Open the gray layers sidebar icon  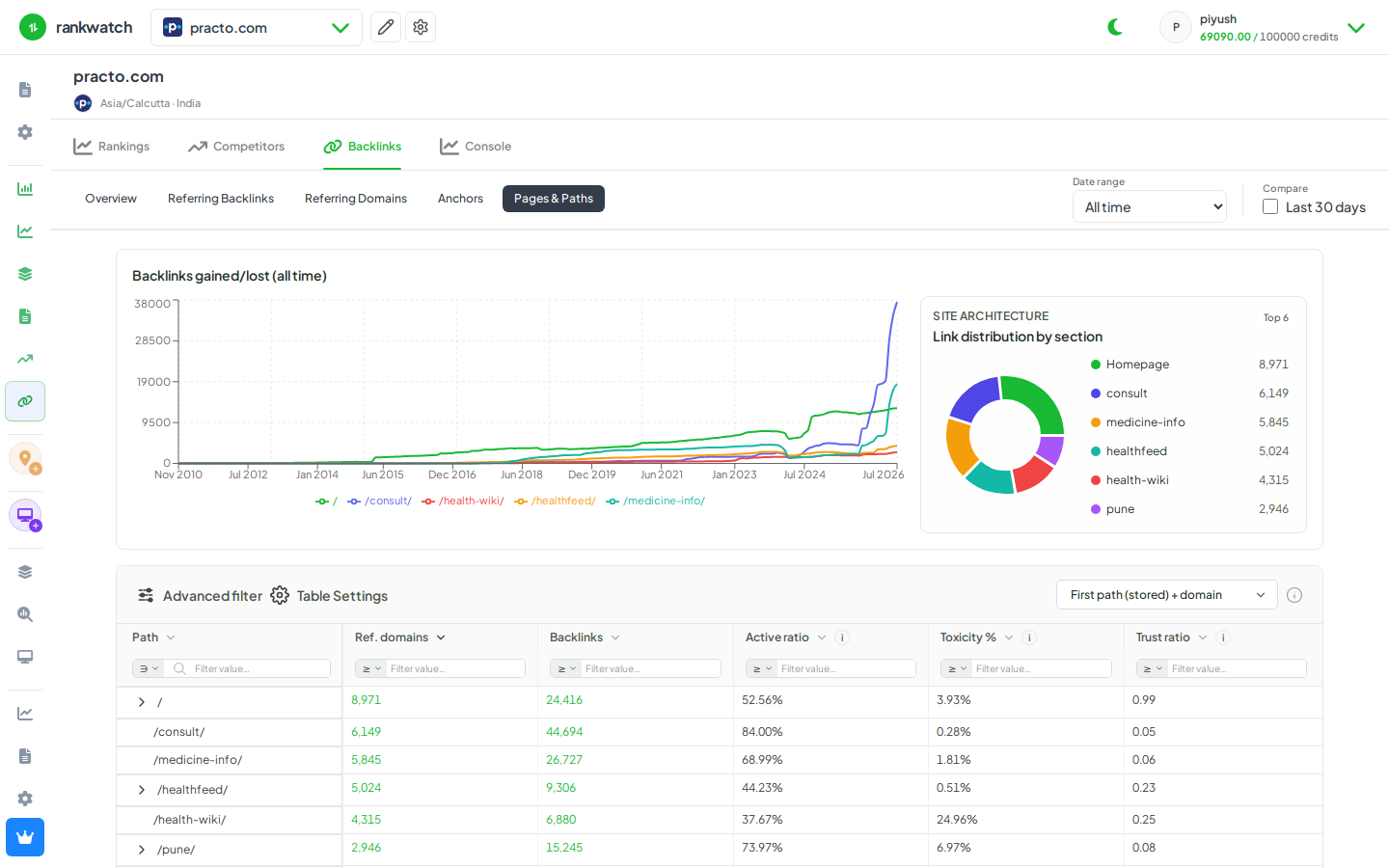pos(25,572)
